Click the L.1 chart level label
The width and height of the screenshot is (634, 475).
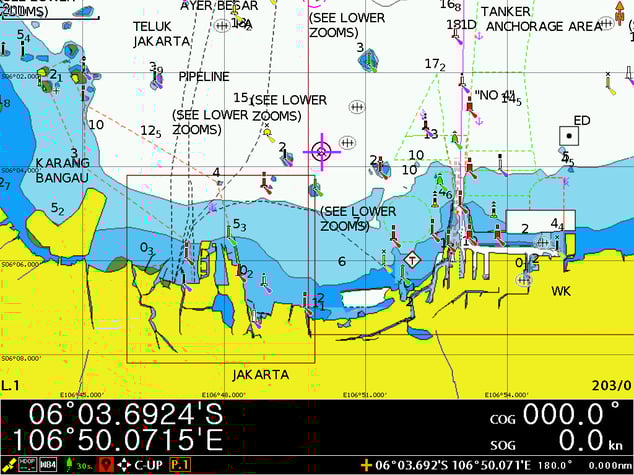tap(11, 385)
